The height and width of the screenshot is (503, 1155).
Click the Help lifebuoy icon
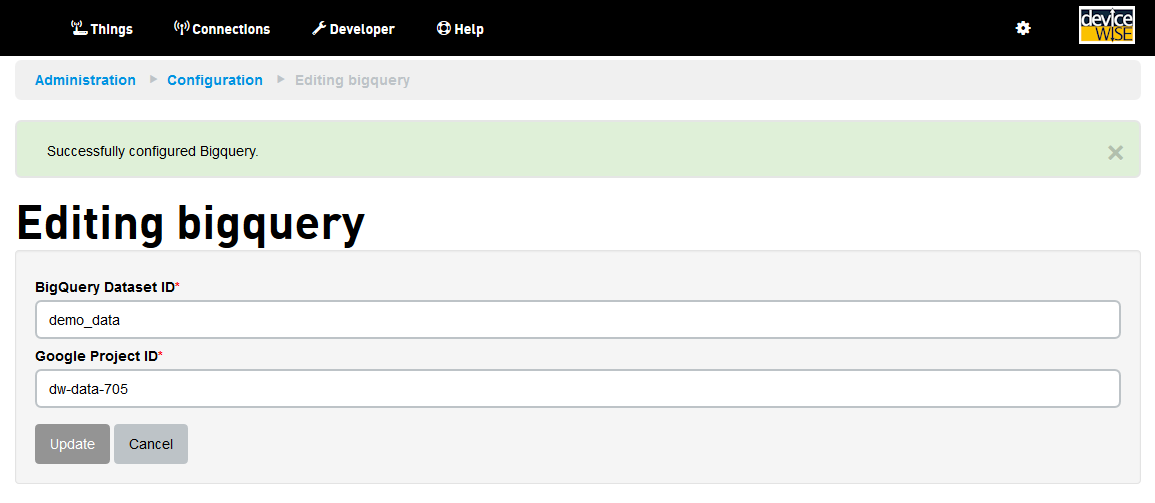tap(444, 28)
